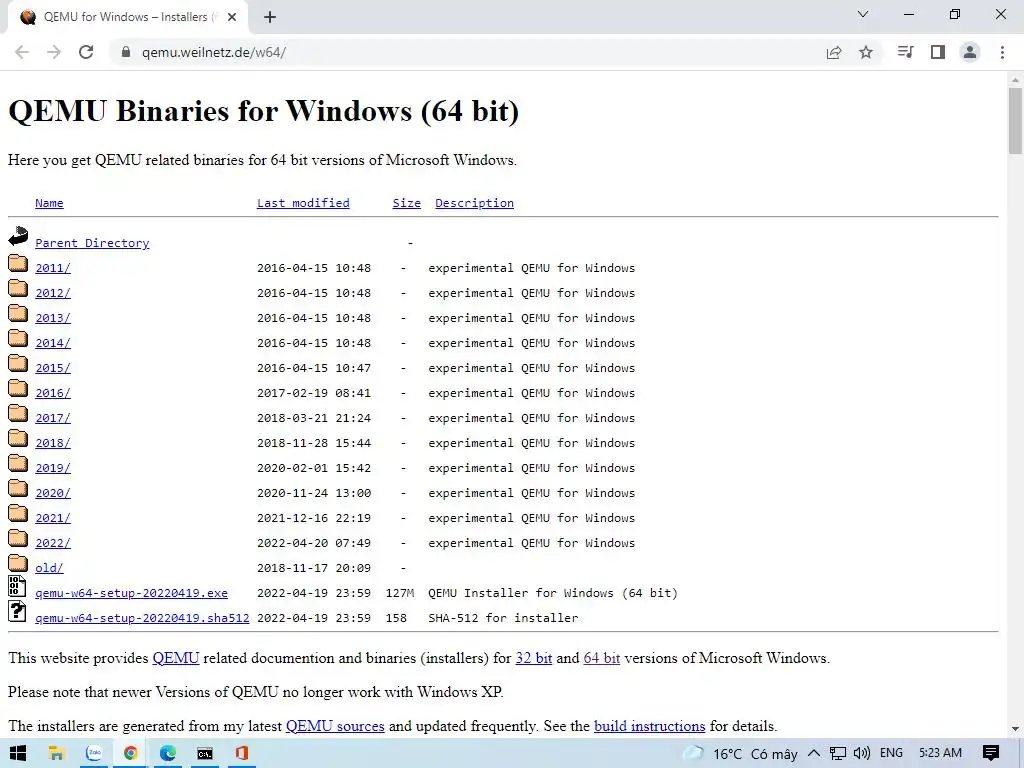Open the 2018/ folder link
Image resolution: width=1024 pixels, height=768 pixels.
(x=53, y=443)
